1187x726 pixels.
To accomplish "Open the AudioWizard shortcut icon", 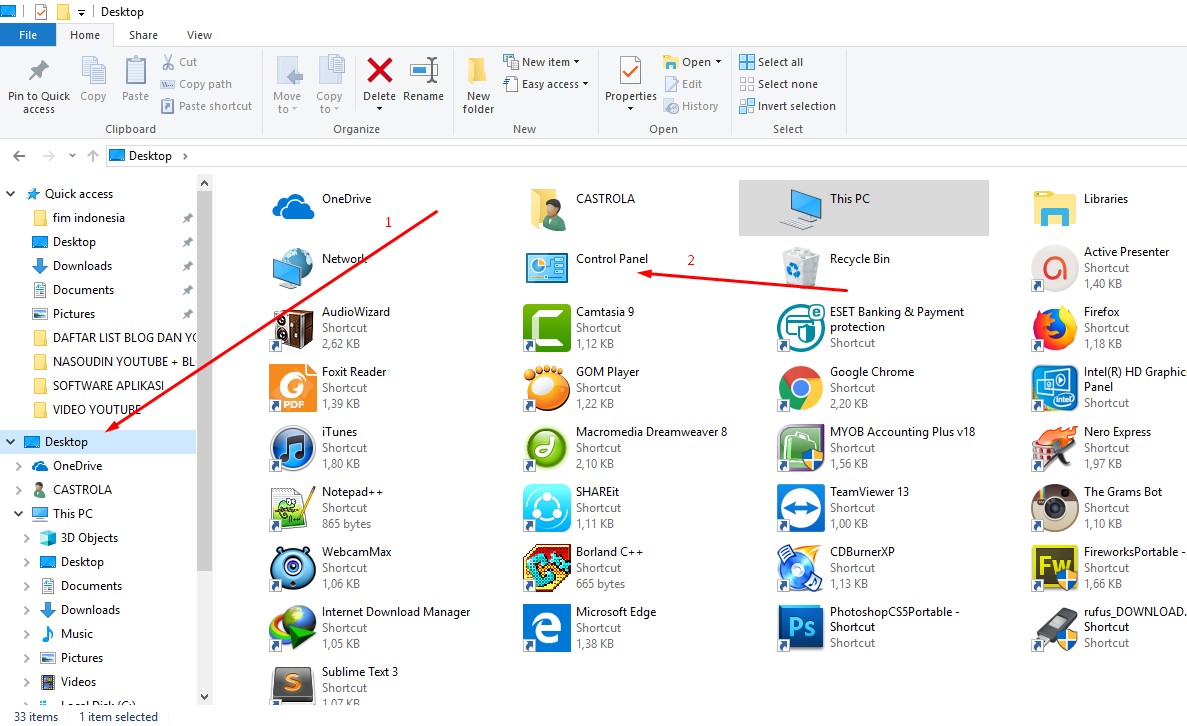I will (x=293, y=328).
